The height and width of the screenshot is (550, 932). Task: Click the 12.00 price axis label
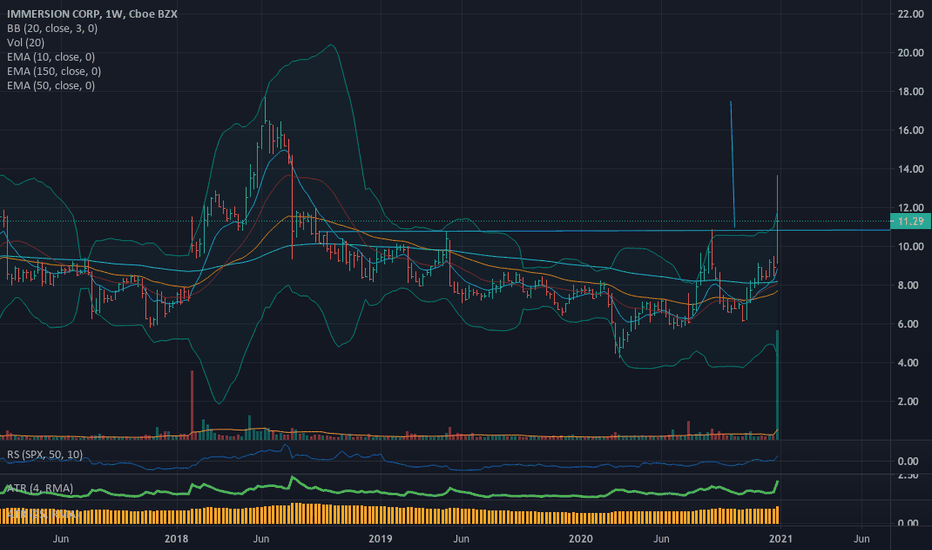click(x=911, y=208)
